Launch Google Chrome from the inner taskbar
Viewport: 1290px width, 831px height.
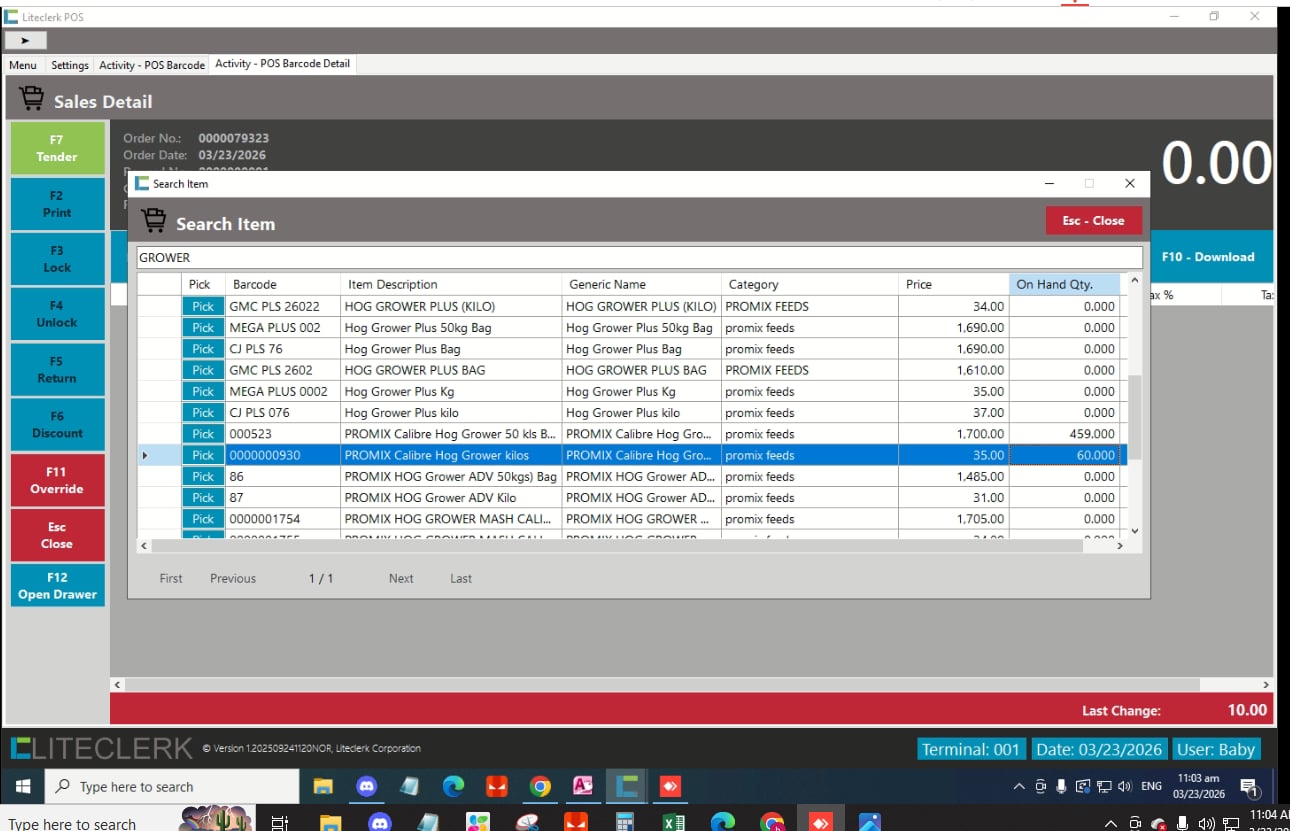tap(540, 786)
